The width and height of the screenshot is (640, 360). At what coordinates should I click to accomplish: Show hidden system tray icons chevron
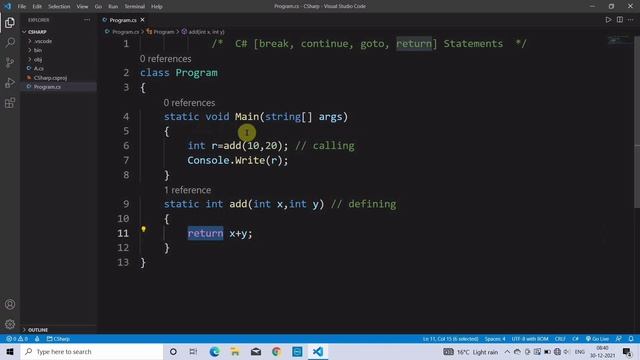coord(507,351)
